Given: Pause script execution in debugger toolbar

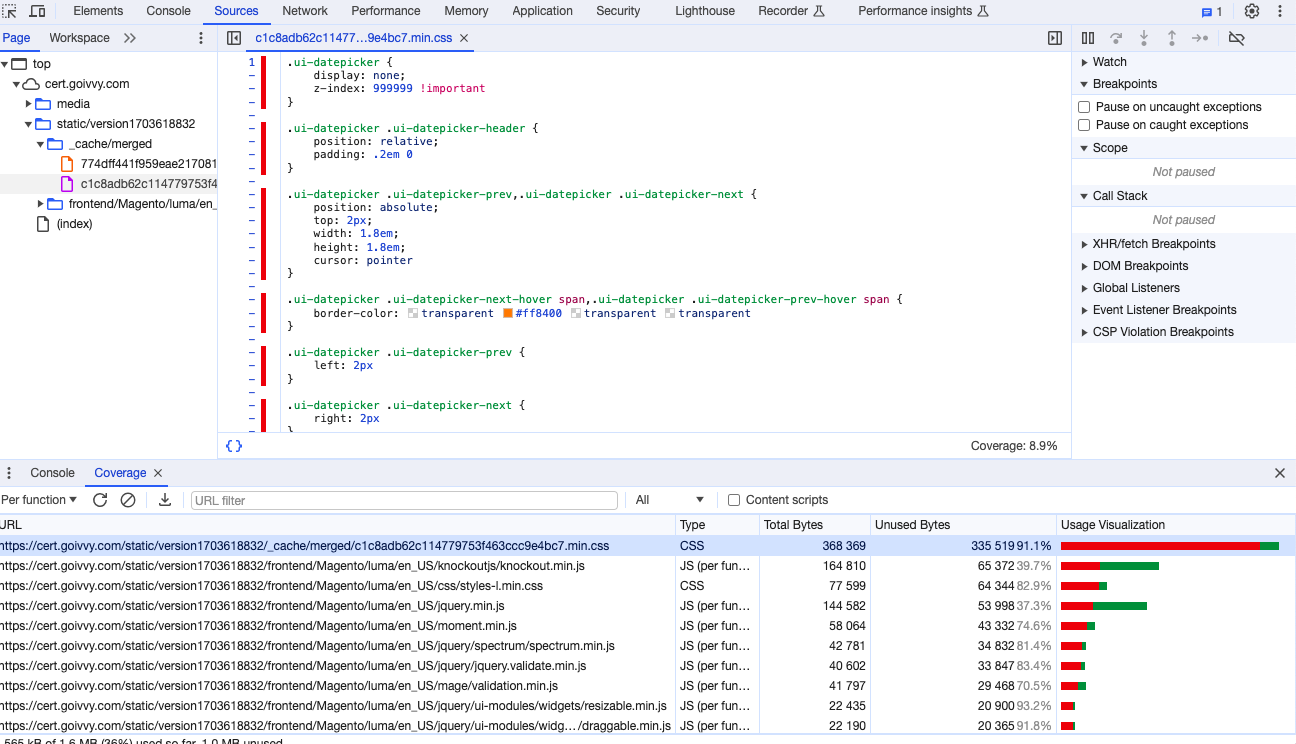Looking at the screenshot, I should [1088, 38].
